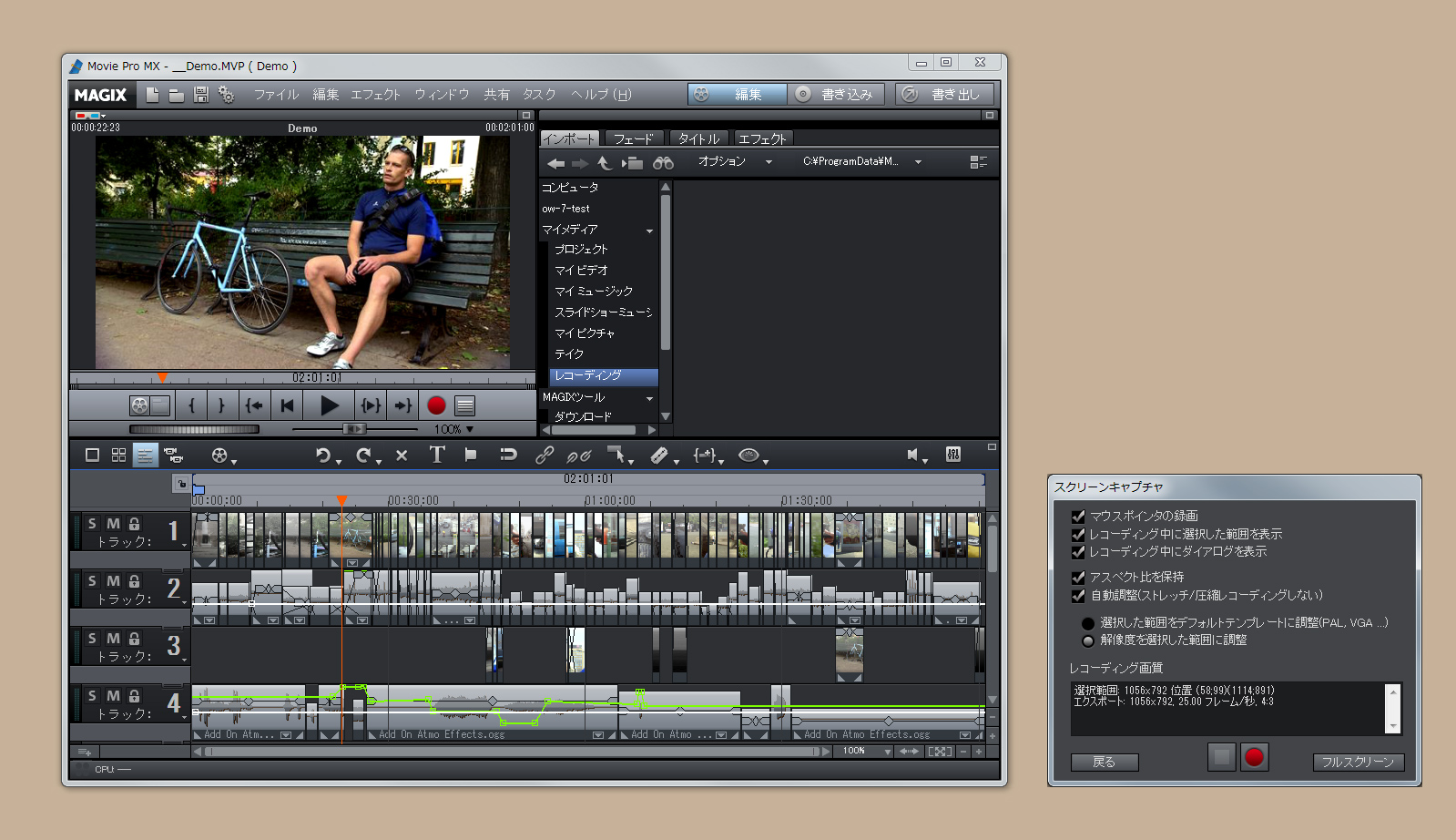Set the range end marker
Image resolution: width=1456 pixels, height=840 pixels.
point(221,405)
